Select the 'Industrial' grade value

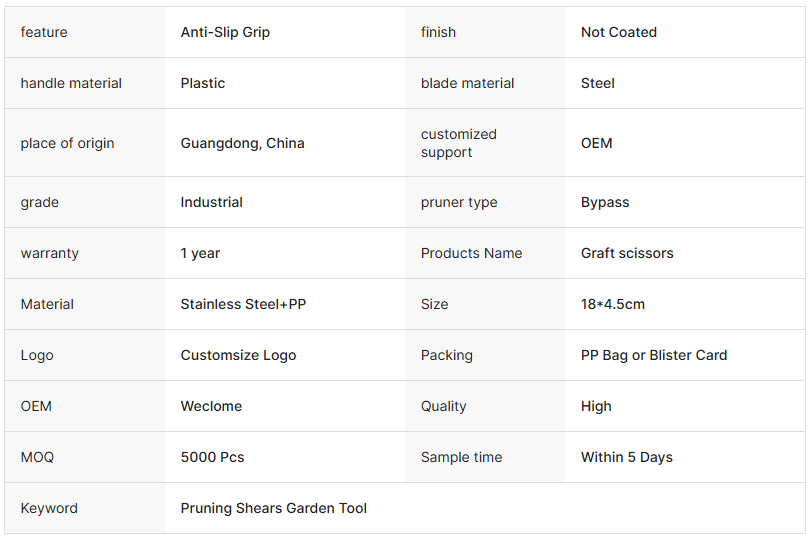(211, 202)
